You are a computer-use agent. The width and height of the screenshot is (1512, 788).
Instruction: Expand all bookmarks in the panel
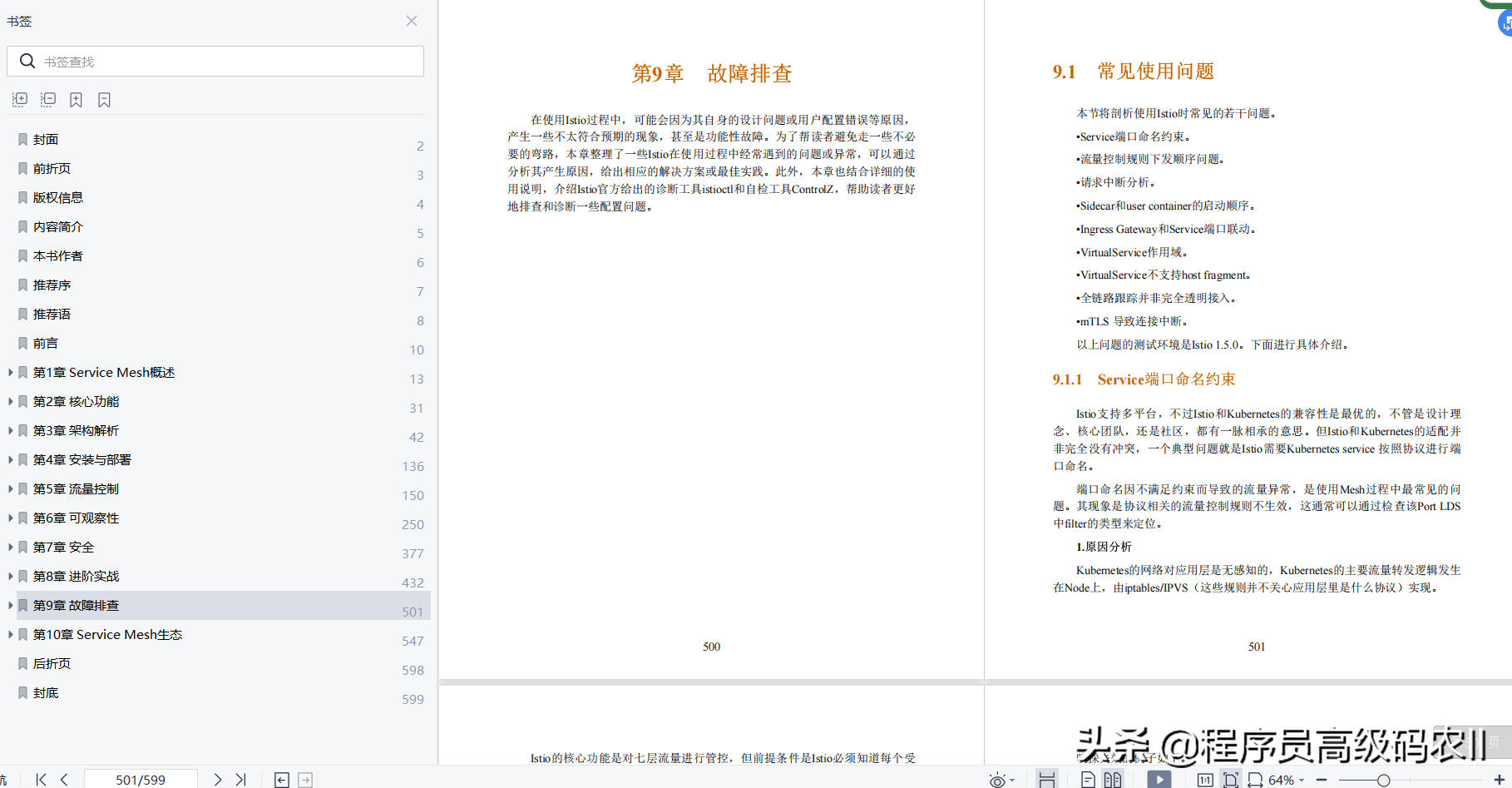tap(20, 100)
